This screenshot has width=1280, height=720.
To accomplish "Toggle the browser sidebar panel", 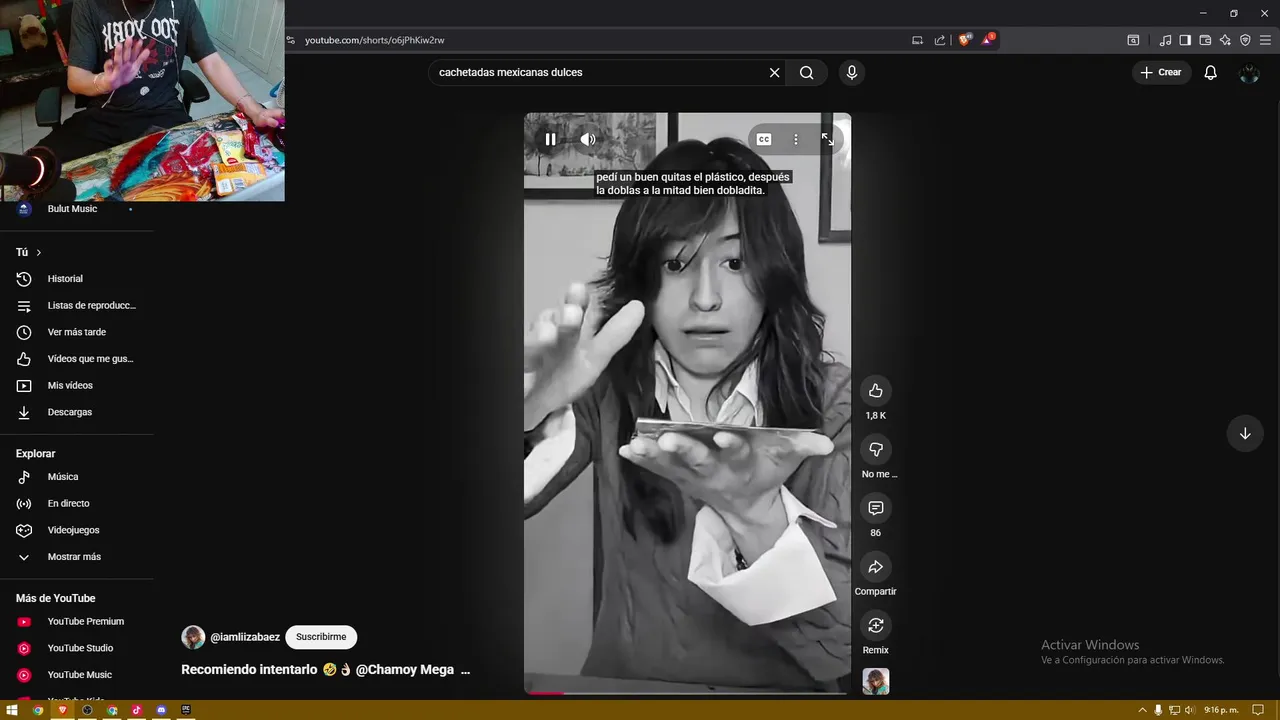I will pyautogui.click(x=1185, y=40).
